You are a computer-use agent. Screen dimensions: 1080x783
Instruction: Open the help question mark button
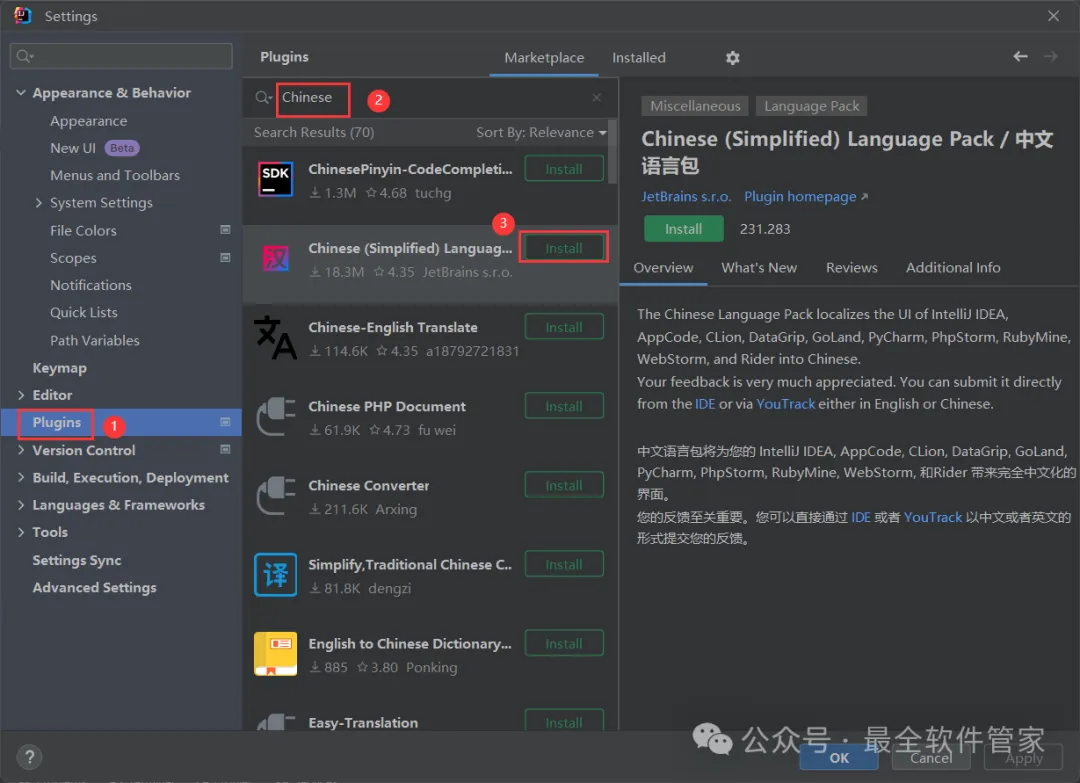point(29,758)
